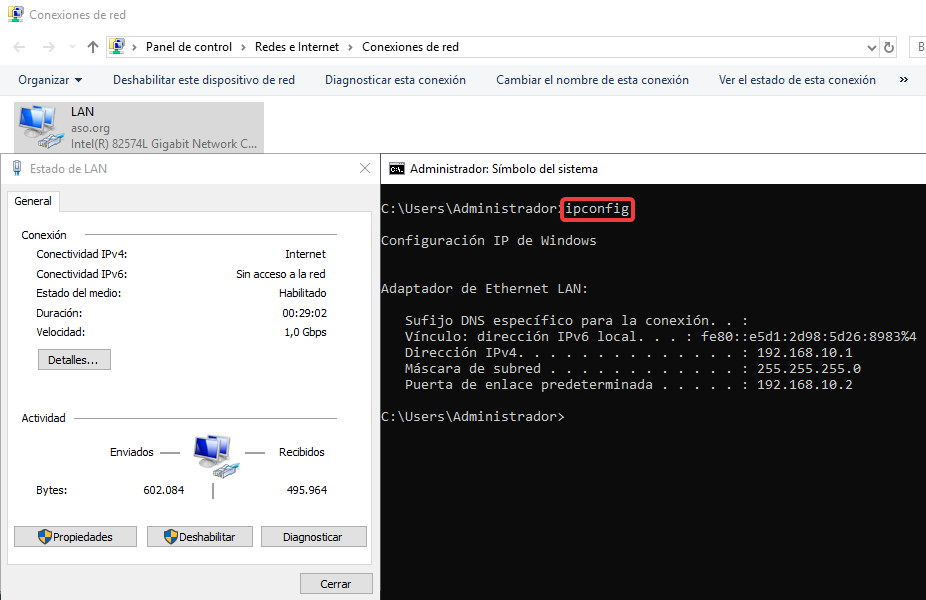Open the Organizar dropdown menu
Image resolution: width=926 pixels, height=600 pixels.
click(50, 80)
